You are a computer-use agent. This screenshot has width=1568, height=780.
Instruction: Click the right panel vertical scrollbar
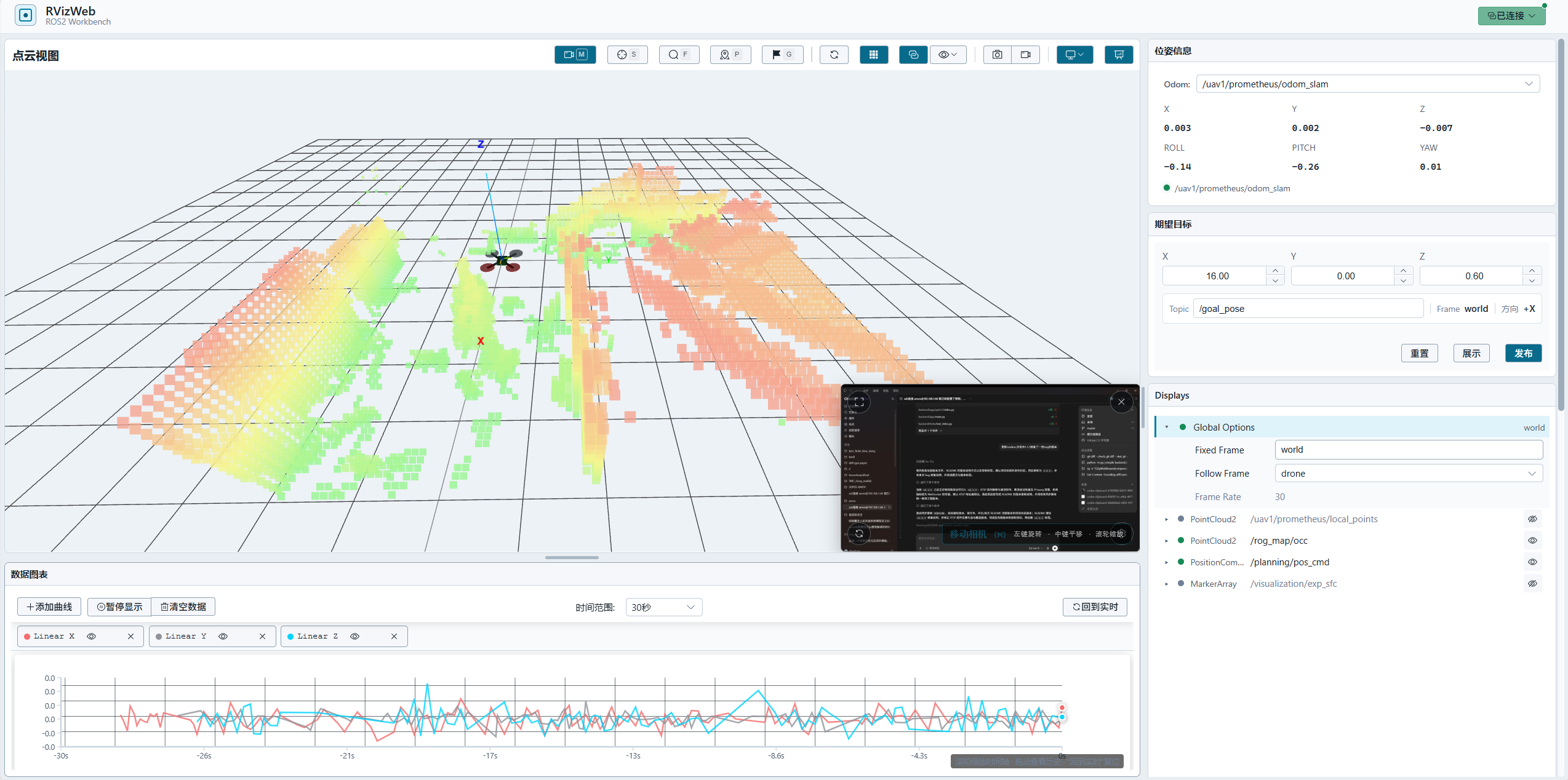[1561, 225]
